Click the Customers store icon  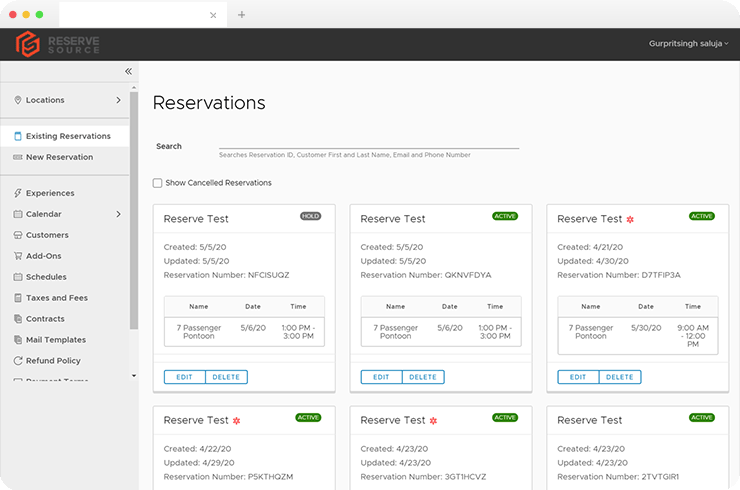(x=18, y=235)
